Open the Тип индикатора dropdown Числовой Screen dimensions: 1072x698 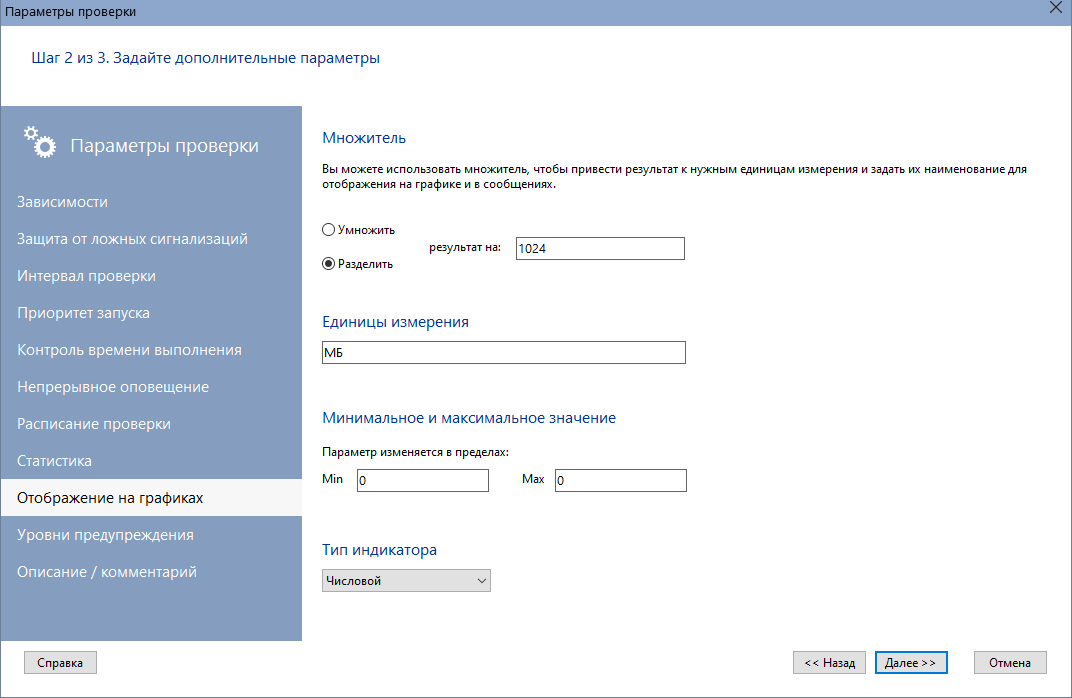point(406,580)
